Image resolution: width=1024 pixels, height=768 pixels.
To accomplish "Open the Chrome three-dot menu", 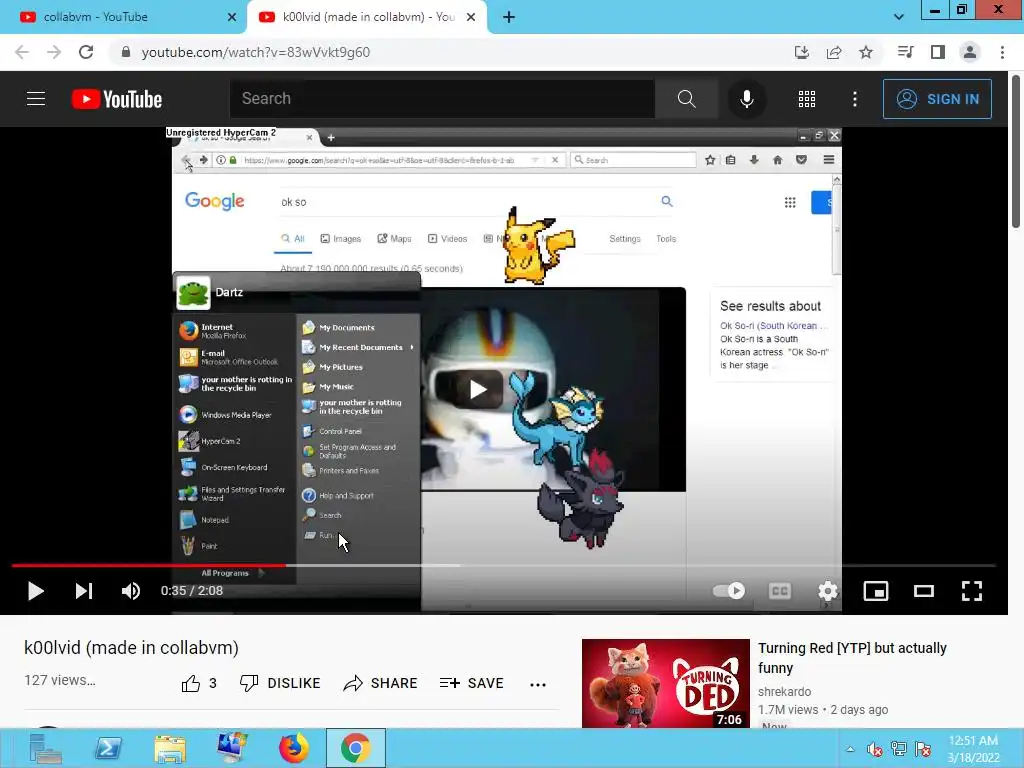I will click(1002, 52).
